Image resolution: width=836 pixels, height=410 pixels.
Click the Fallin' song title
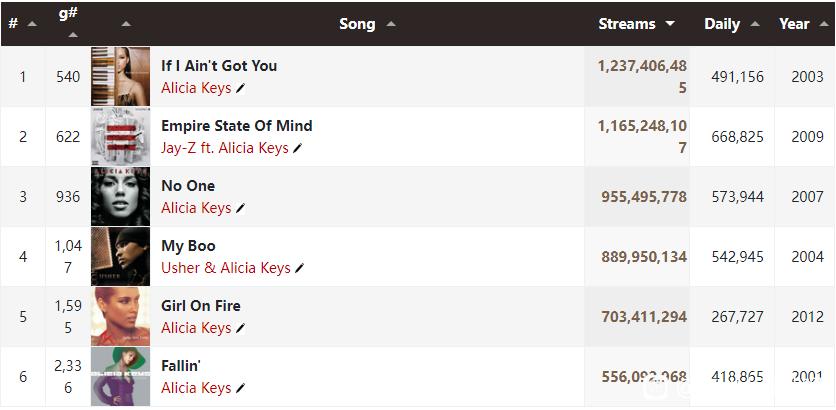181,366
